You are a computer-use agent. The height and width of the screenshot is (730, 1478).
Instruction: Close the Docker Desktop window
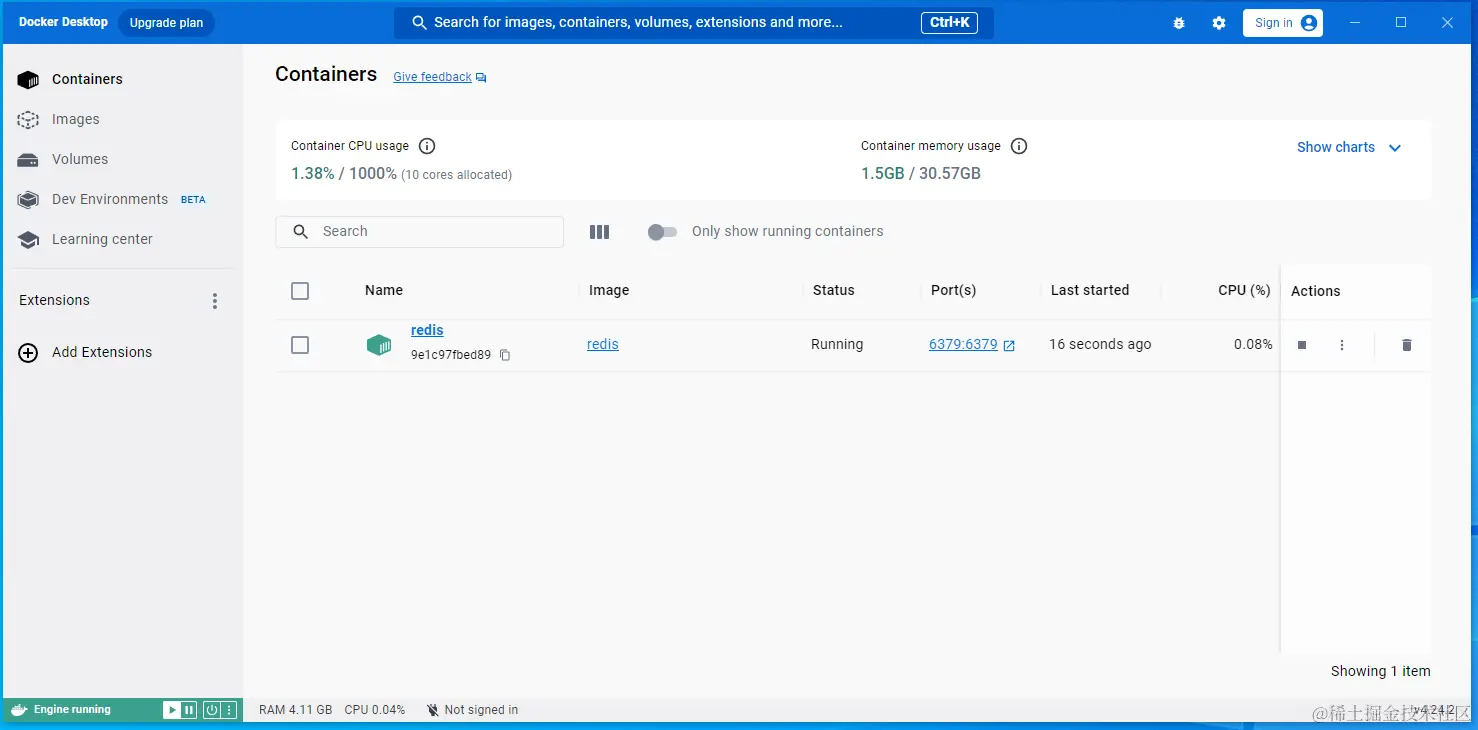[1447, 22]
